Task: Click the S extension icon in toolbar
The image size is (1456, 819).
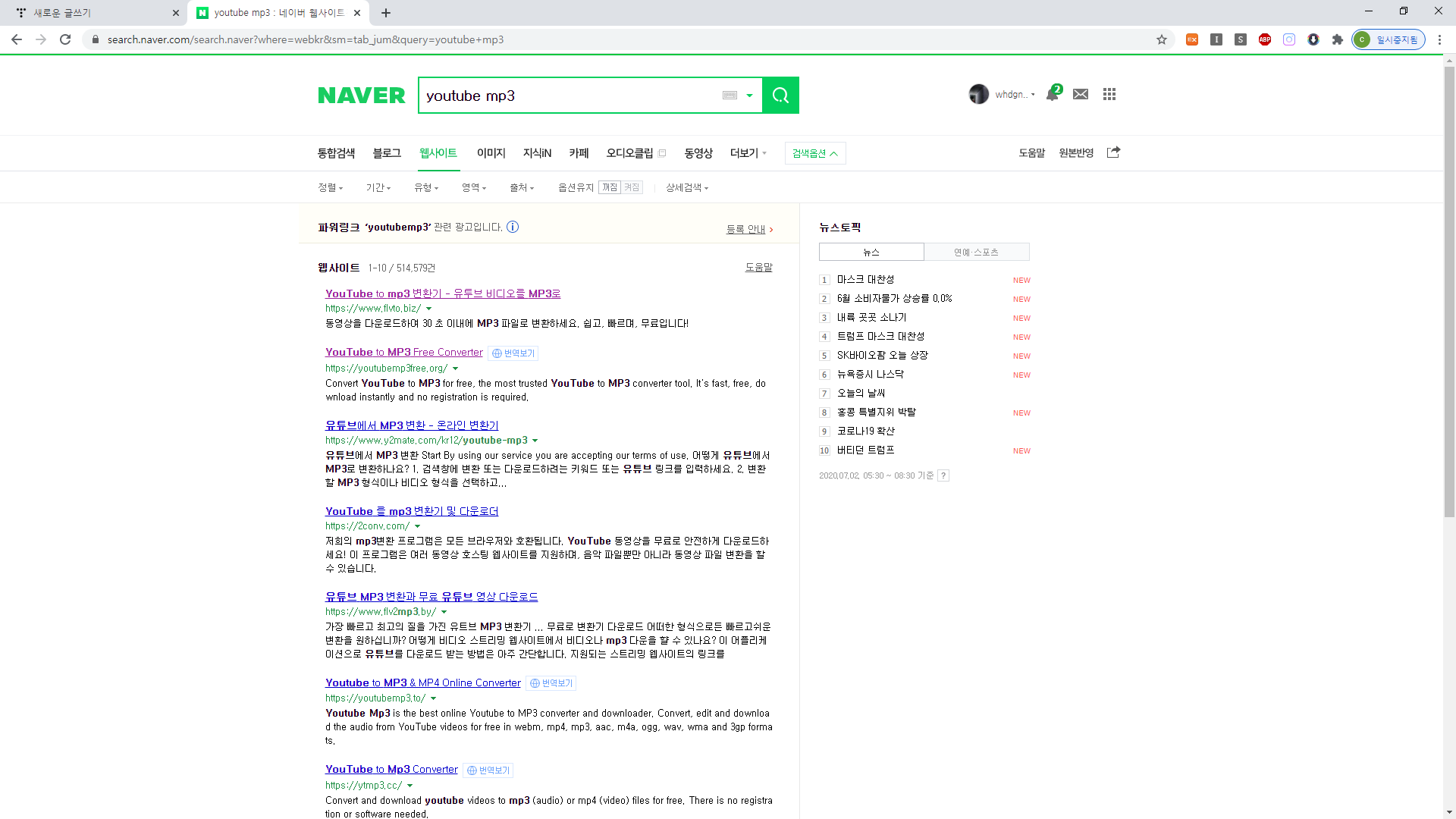Action: click(x=1241, y=39)
